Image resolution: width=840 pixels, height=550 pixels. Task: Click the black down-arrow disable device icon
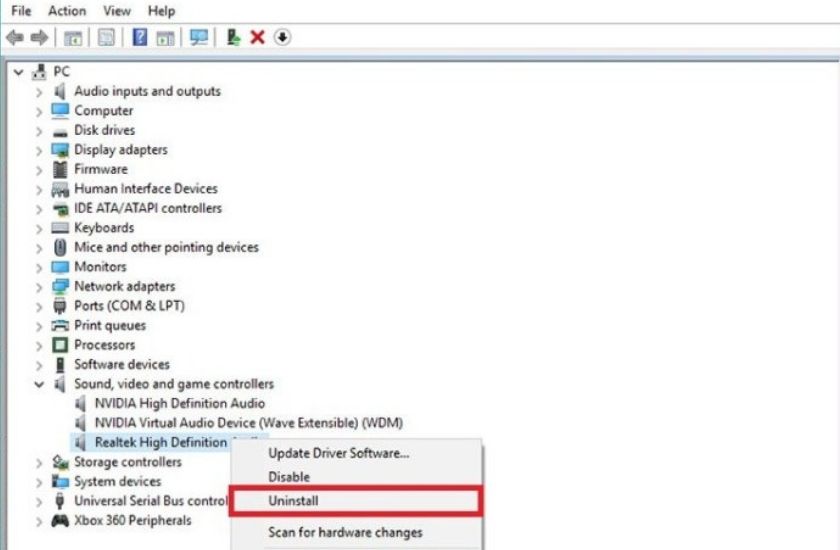click(x=282, y=37)
